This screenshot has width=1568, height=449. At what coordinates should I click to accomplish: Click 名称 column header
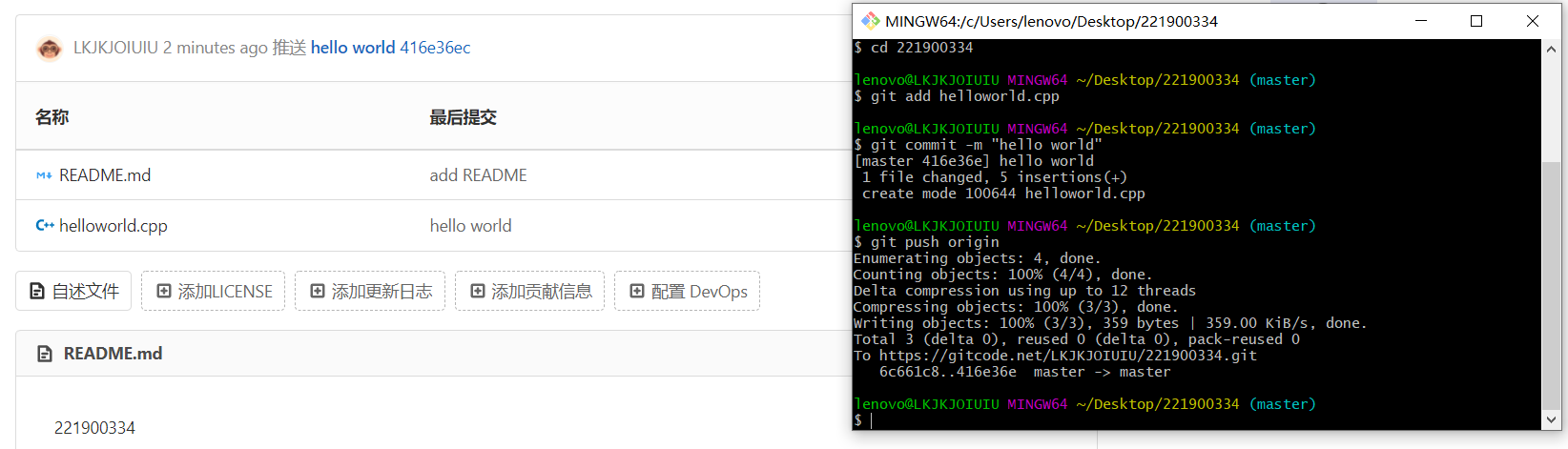(x=52, y=117)
